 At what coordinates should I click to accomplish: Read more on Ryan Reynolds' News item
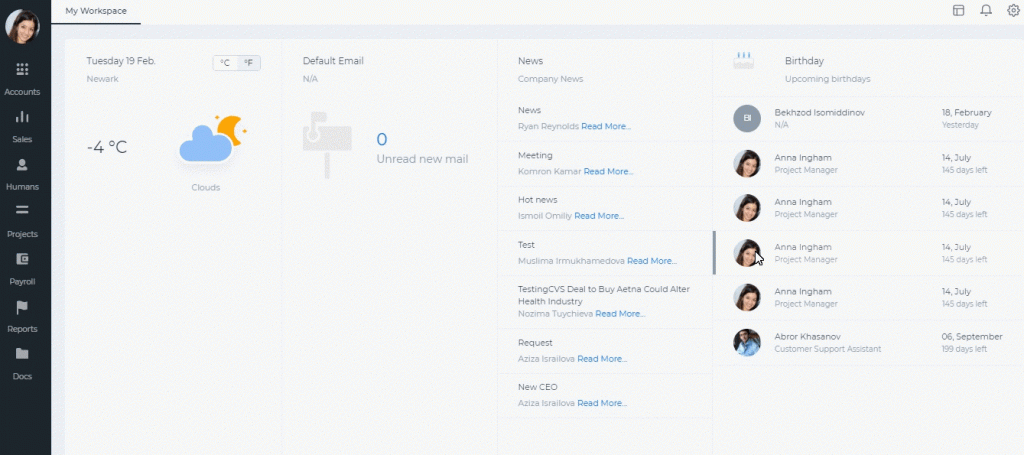(606, 126)
